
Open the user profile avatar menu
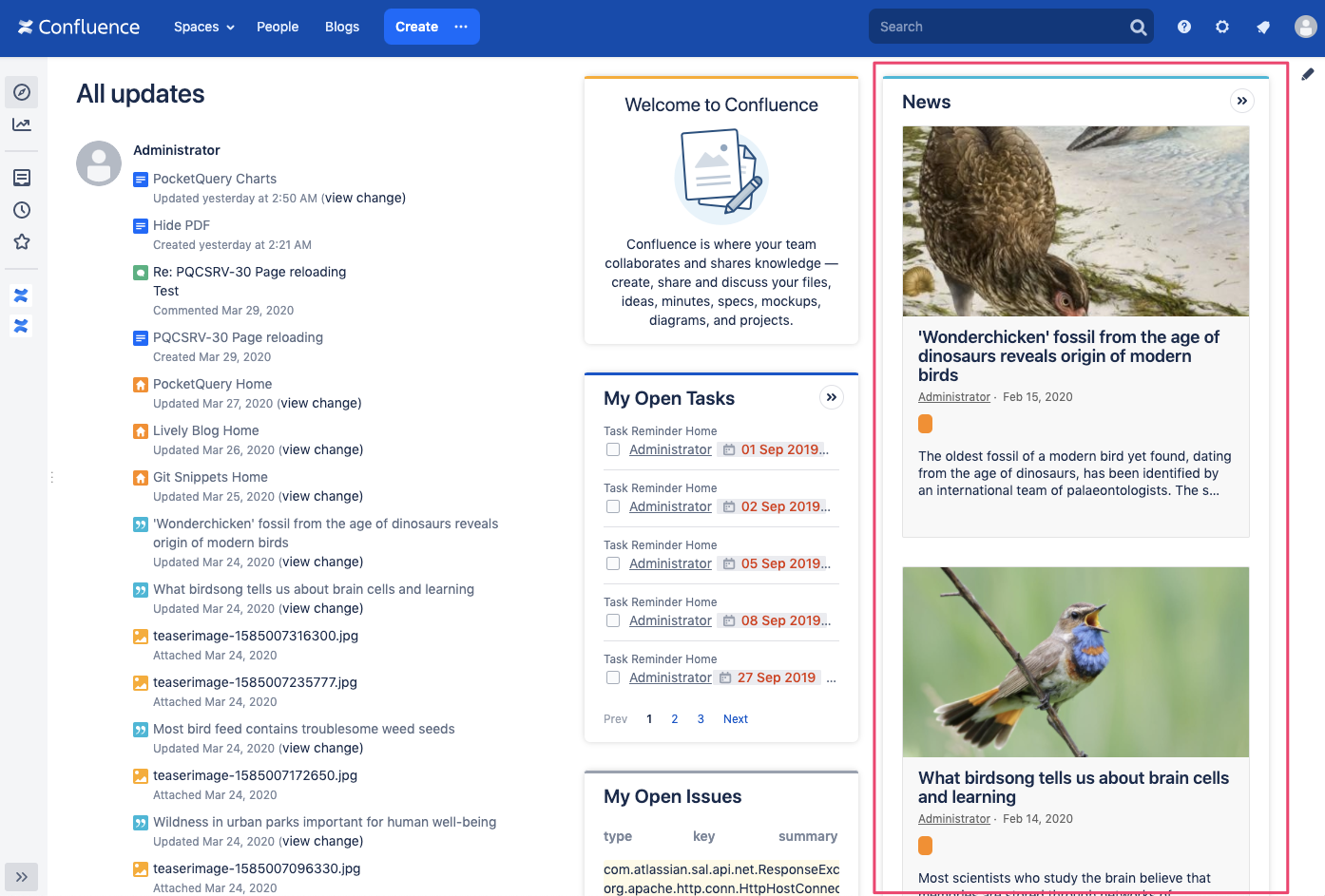coord(1306,27)
